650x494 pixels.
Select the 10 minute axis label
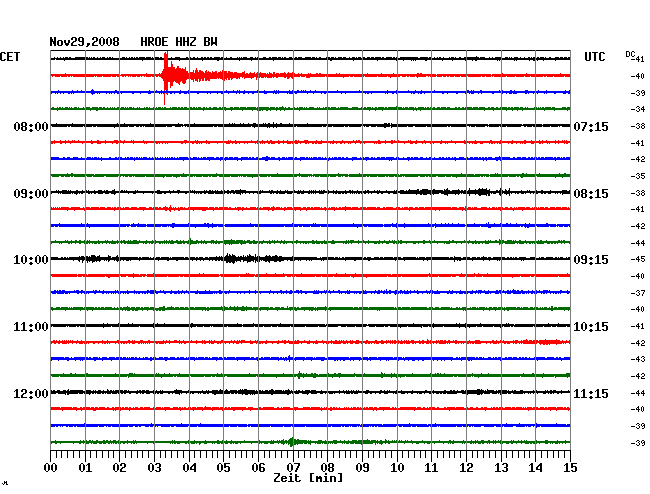click(x=397, y=467)
